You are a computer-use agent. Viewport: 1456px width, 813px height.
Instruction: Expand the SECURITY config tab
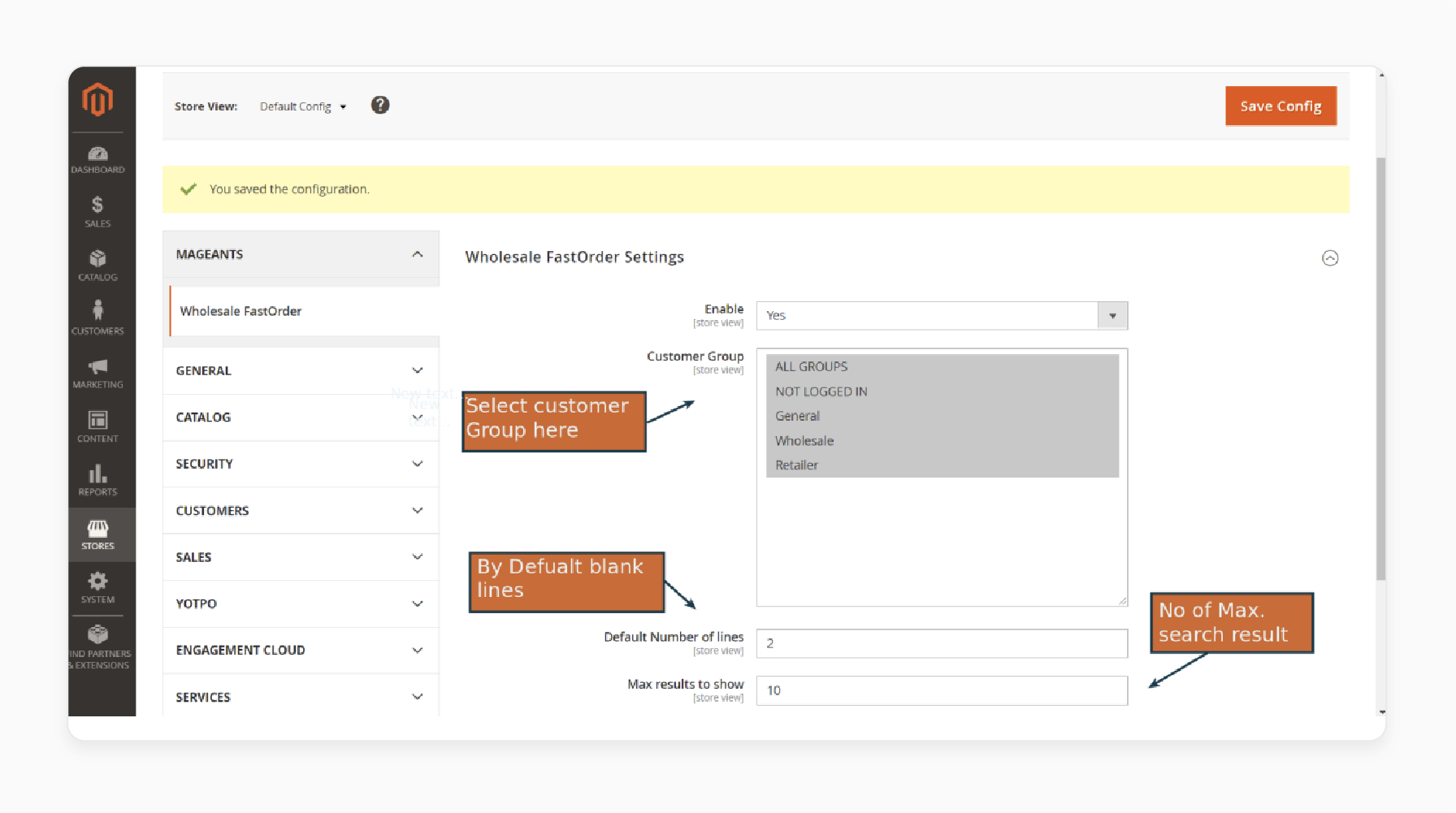[x=301, y=464]
